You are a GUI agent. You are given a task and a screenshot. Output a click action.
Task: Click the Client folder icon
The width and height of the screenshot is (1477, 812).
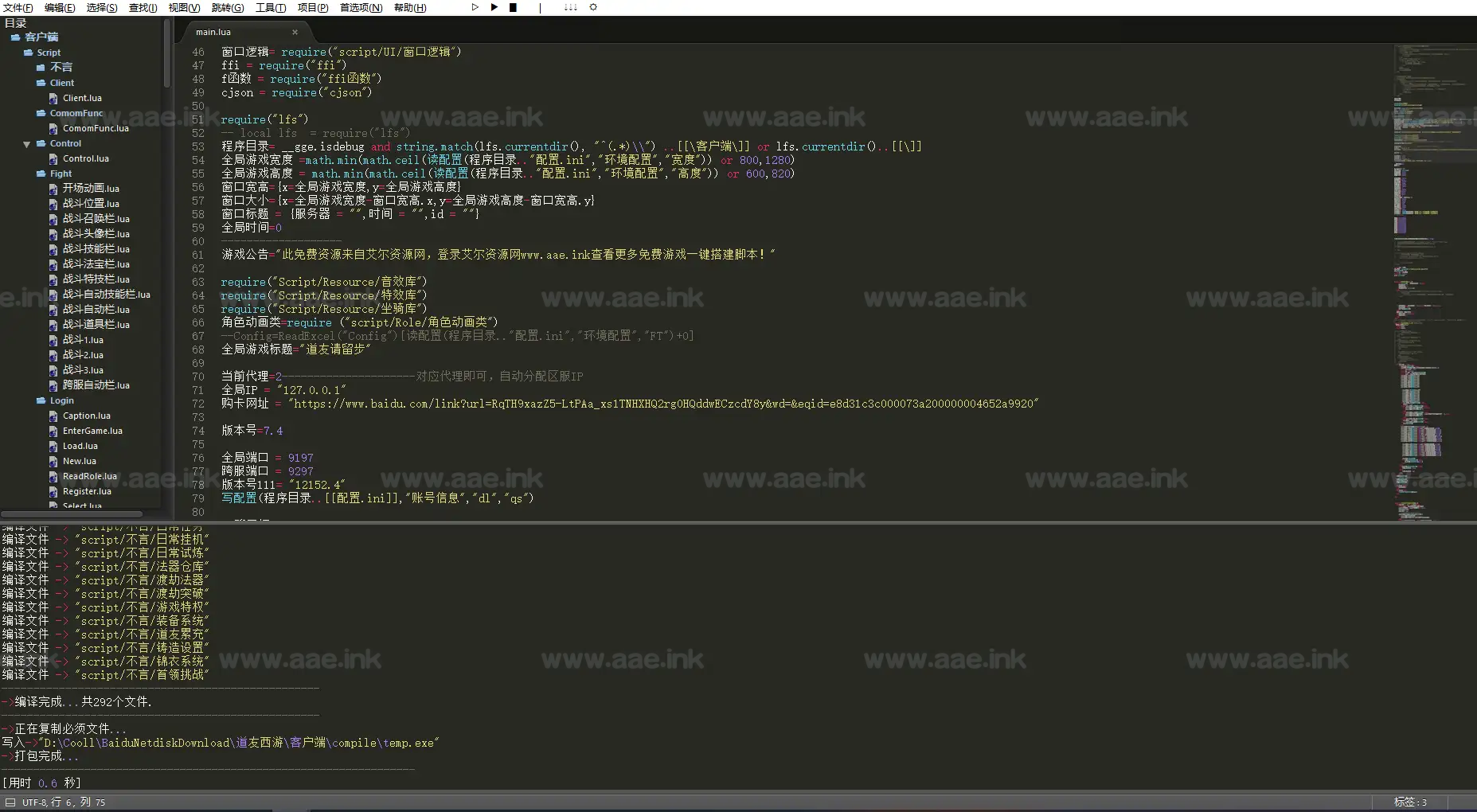click(41, 83)
